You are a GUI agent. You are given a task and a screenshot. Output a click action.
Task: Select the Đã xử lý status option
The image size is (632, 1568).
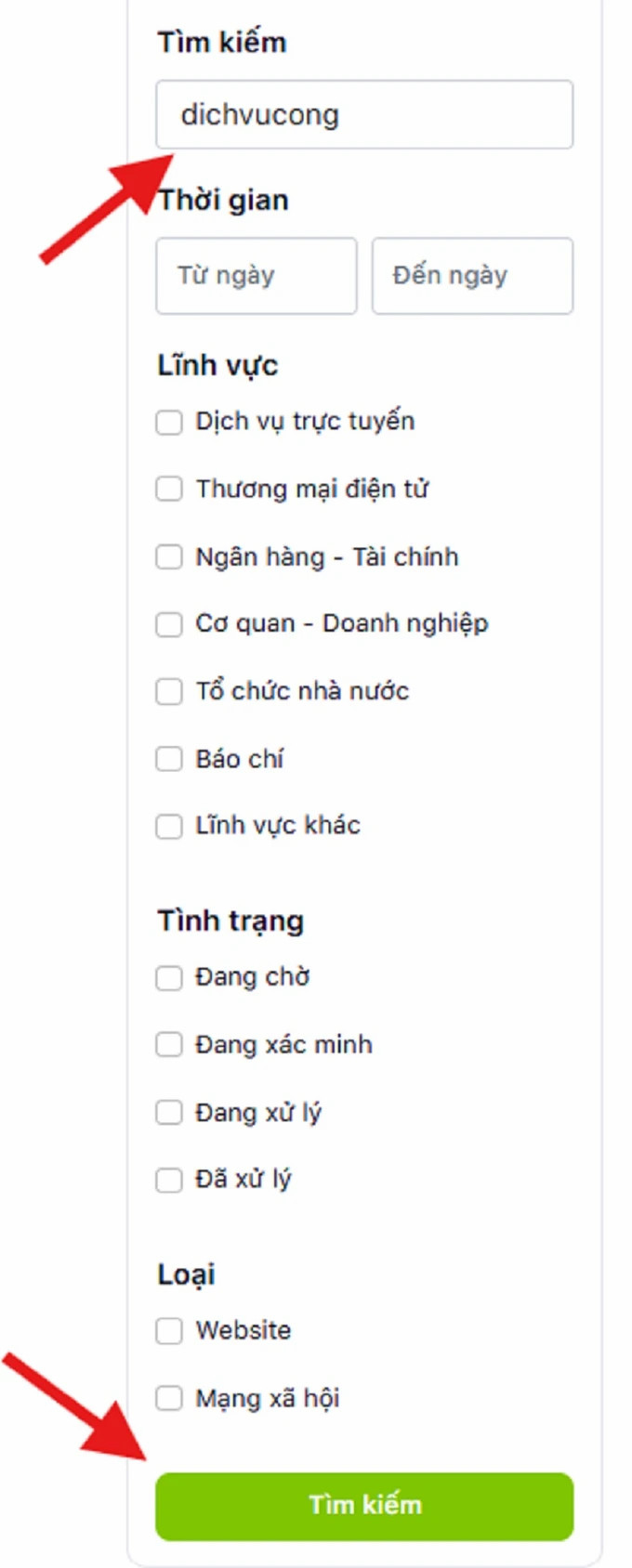168,1179
